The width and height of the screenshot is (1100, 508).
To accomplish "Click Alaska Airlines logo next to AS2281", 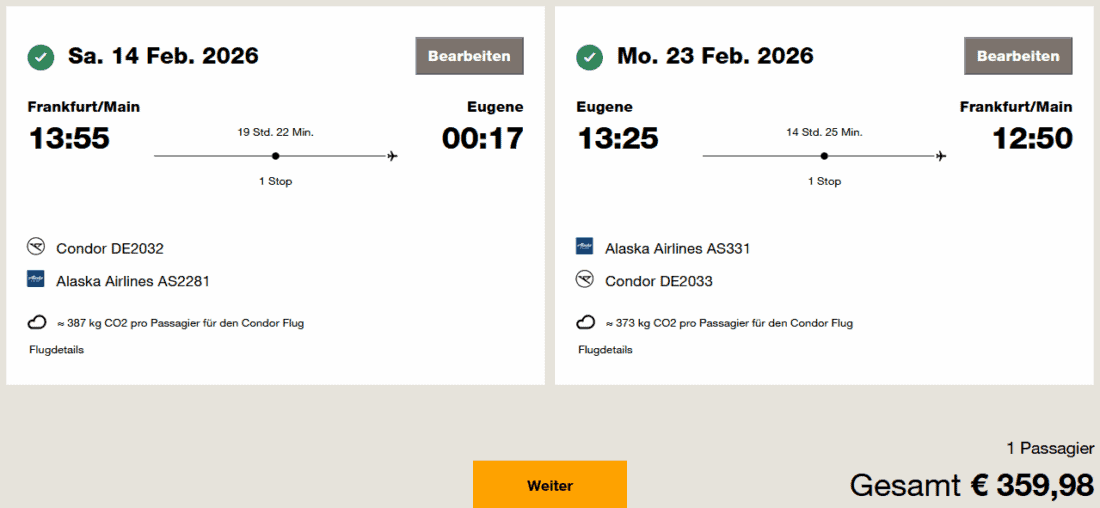I will pos(36,280).
